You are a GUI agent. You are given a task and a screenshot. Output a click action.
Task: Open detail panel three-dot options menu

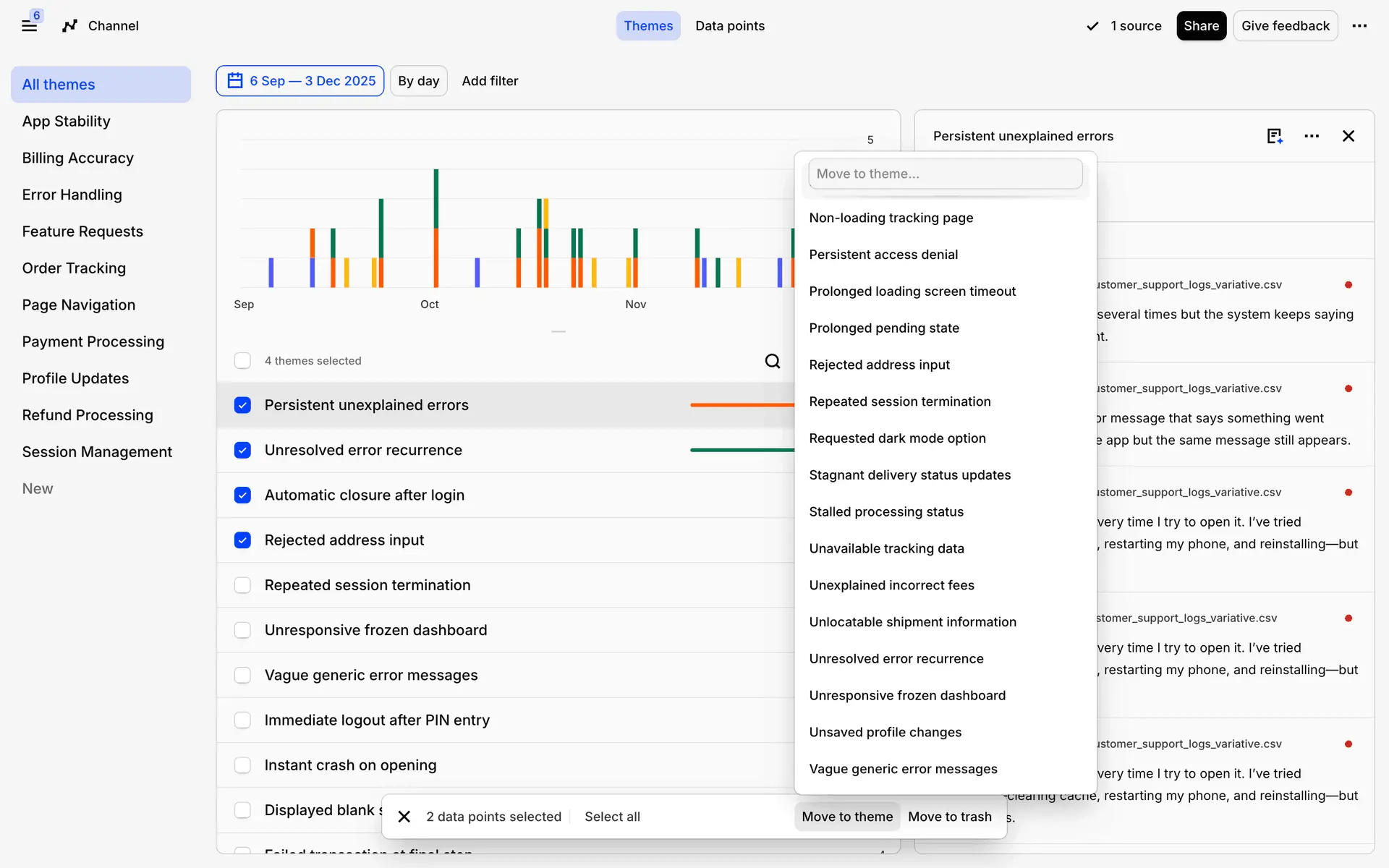(x=1312, y=136)
